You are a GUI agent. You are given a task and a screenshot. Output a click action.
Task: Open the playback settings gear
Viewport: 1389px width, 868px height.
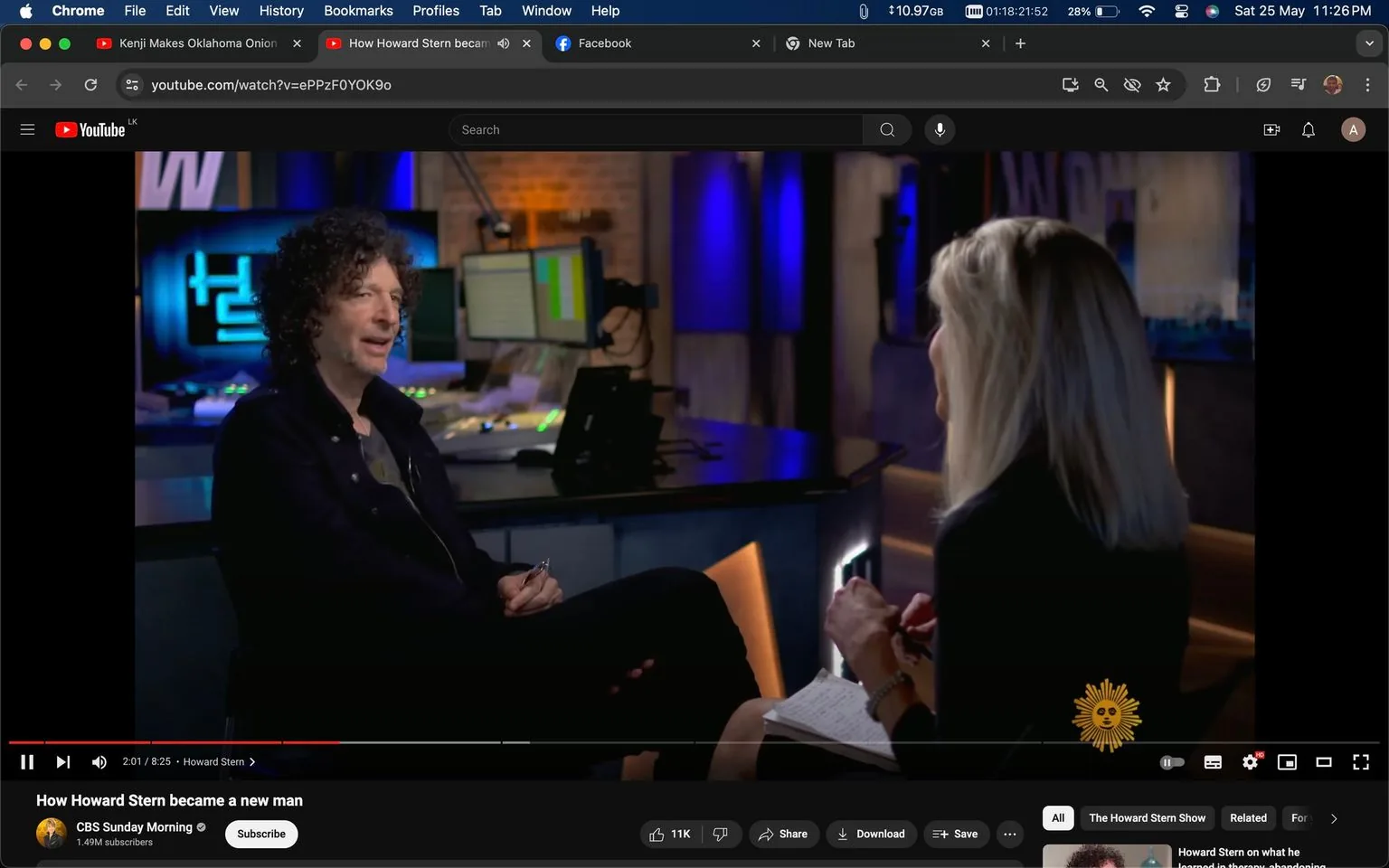point(1250,761)
